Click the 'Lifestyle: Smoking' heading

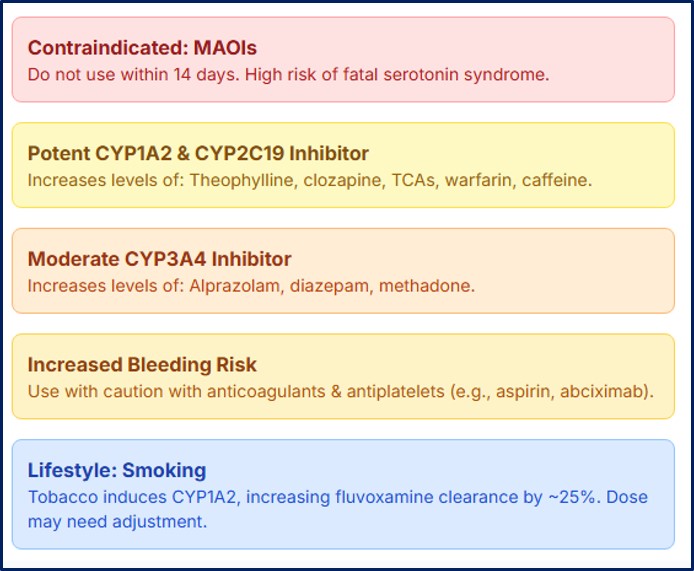(117, 470)
